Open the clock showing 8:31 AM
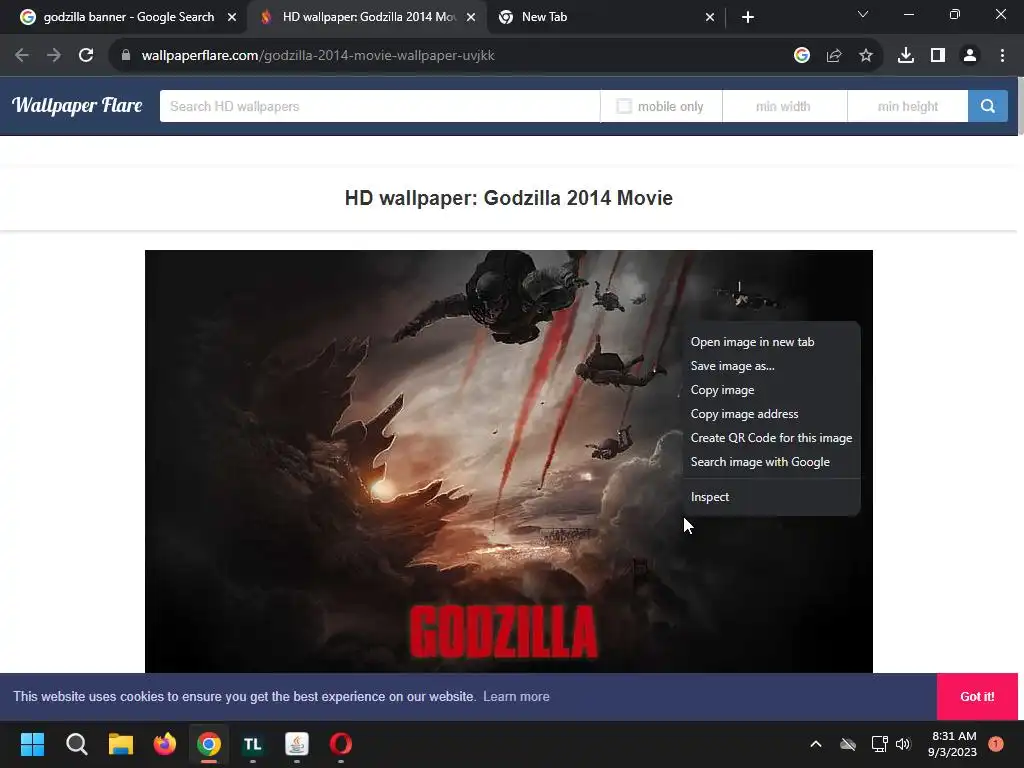Viewport: 1024px width, 768px height. (952, 744)
